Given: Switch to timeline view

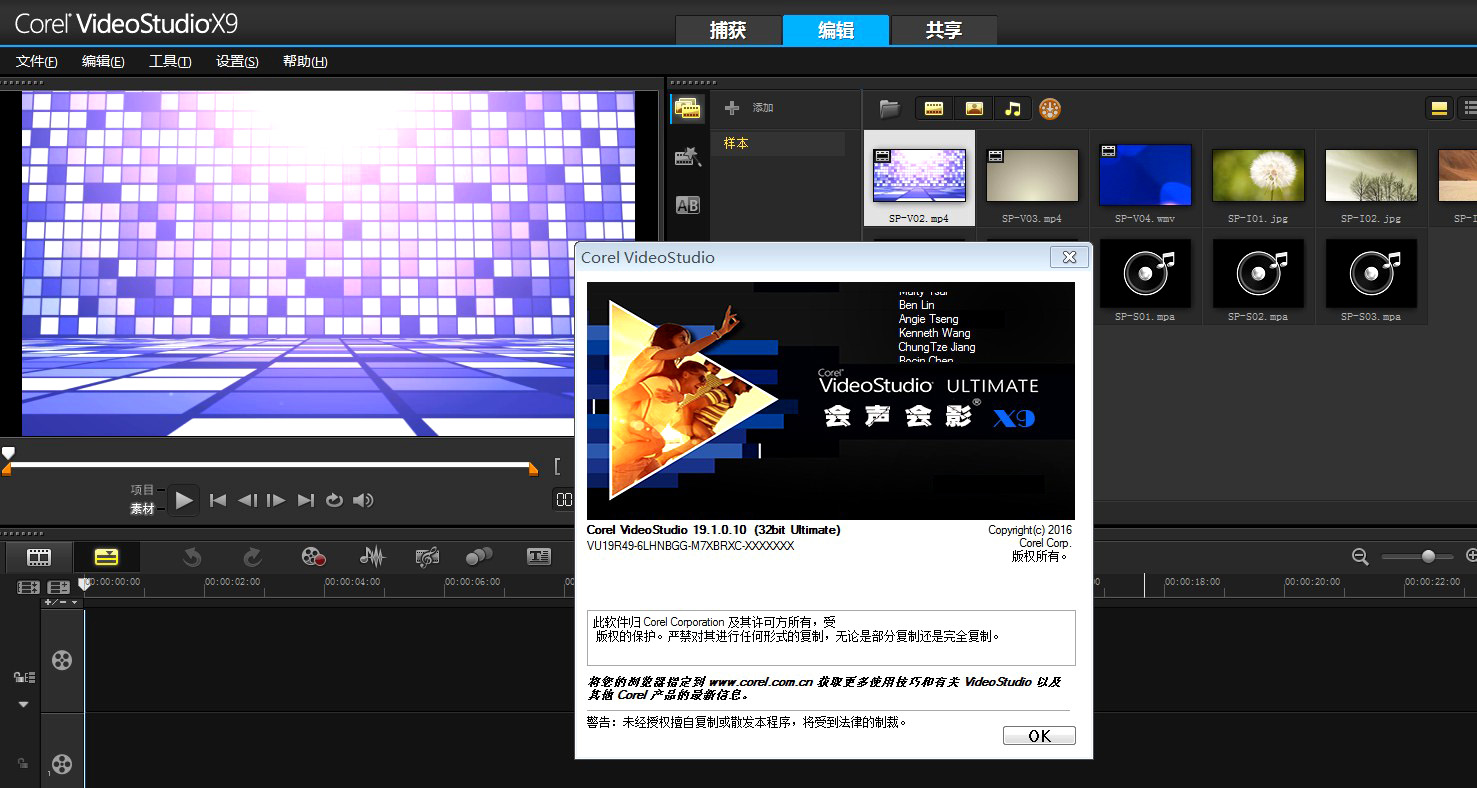Looking at the screenshot, I should [106, 557].
